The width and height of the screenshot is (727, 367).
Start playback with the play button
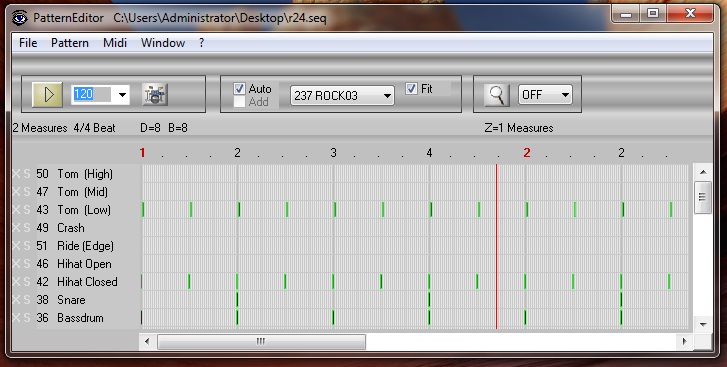tap(47, 95)
